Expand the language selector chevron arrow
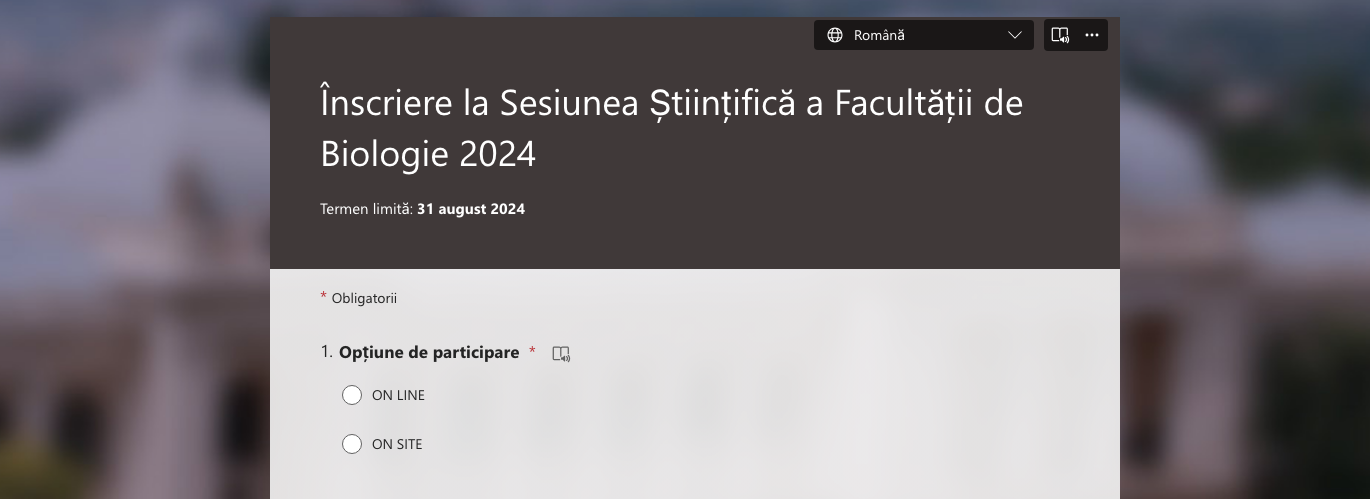 [x=1015, y=35]
